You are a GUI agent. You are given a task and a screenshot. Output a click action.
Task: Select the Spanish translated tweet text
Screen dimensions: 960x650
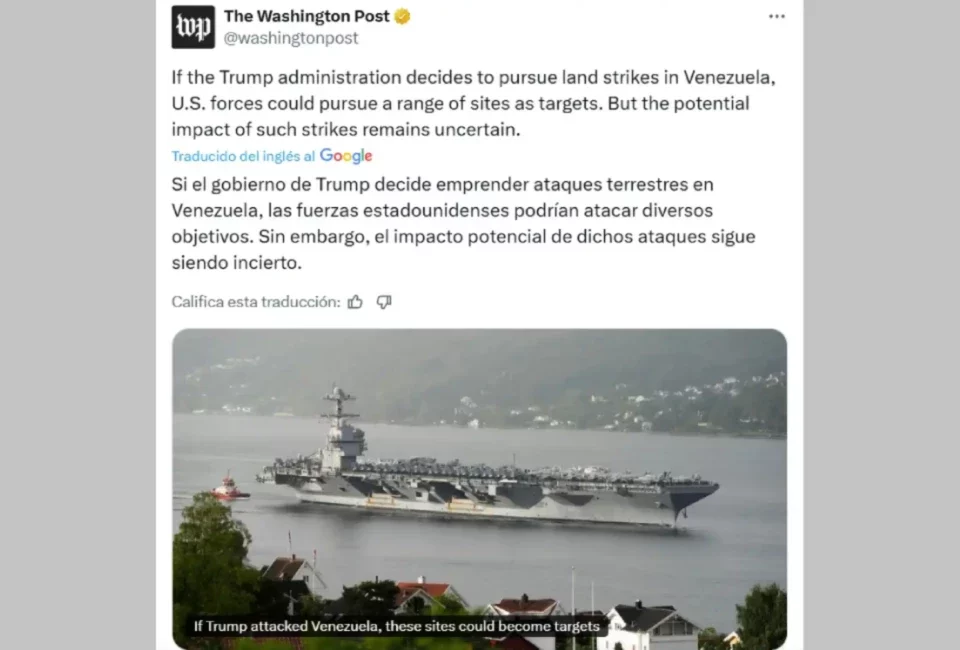[463, 223]
